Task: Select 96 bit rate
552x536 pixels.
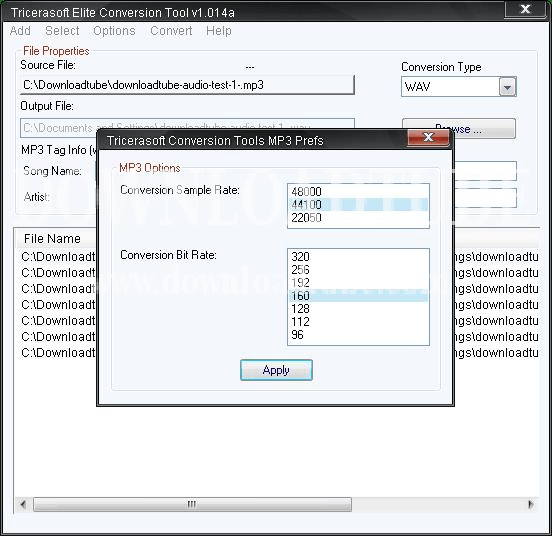Action: (358, 335)
